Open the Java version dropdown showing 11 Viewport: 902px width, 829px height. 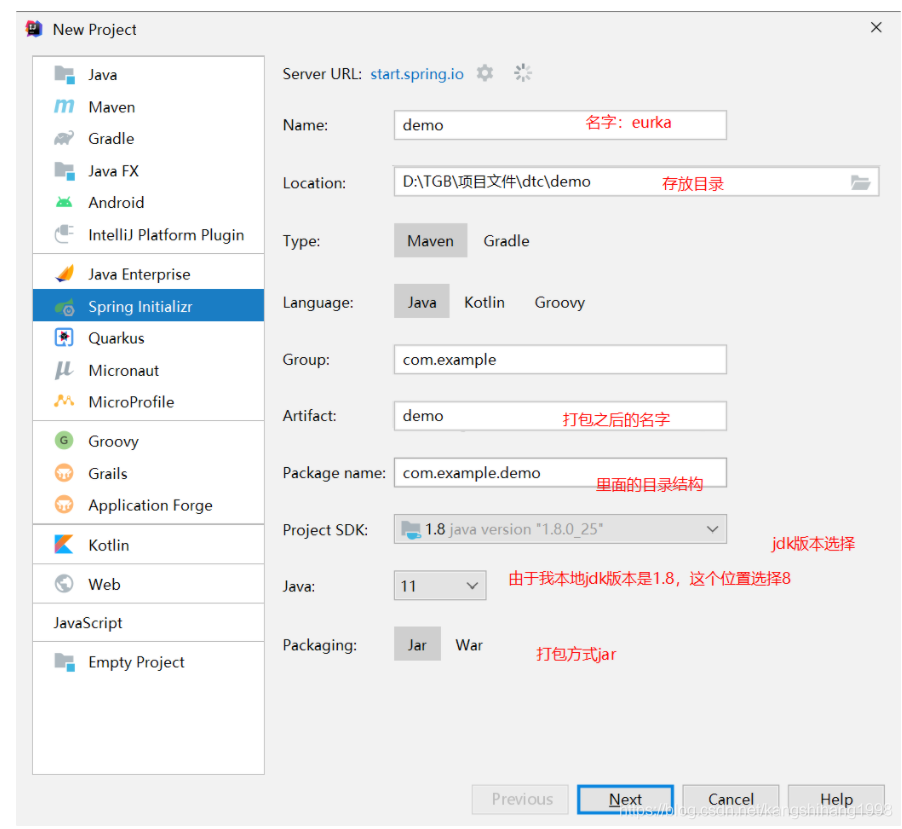439,586
